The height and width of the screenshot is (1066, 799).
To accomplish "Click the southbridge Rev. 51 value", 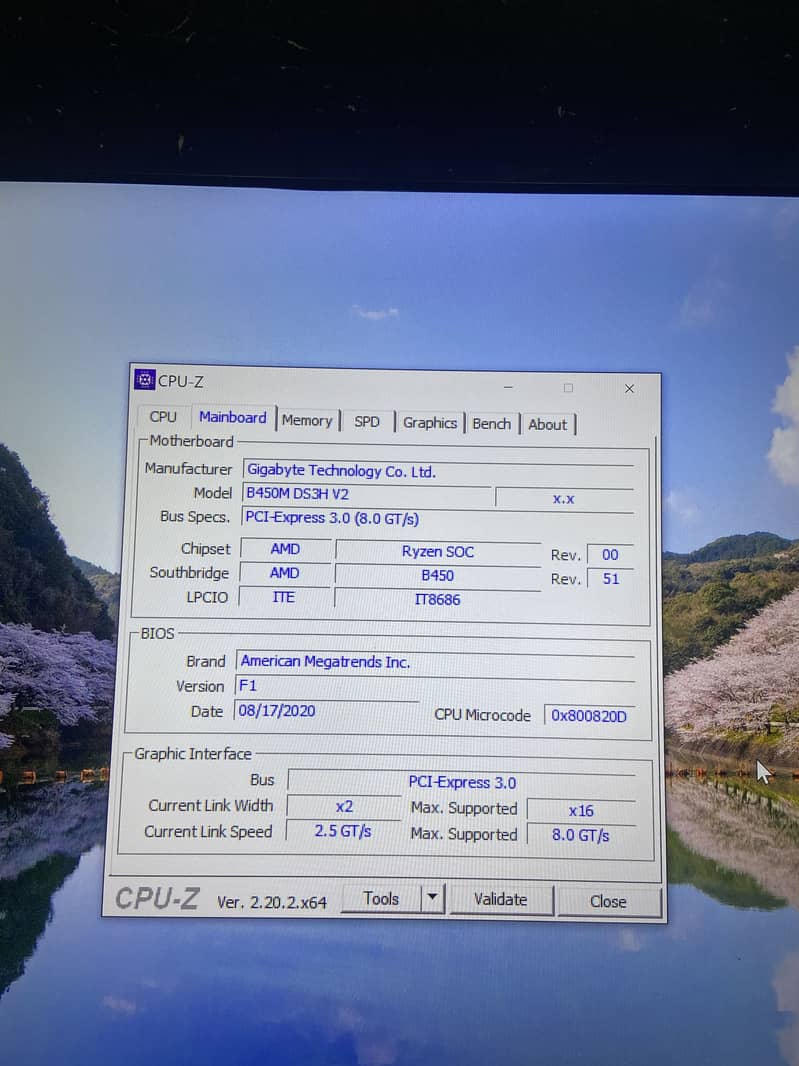I will (610, 579).
